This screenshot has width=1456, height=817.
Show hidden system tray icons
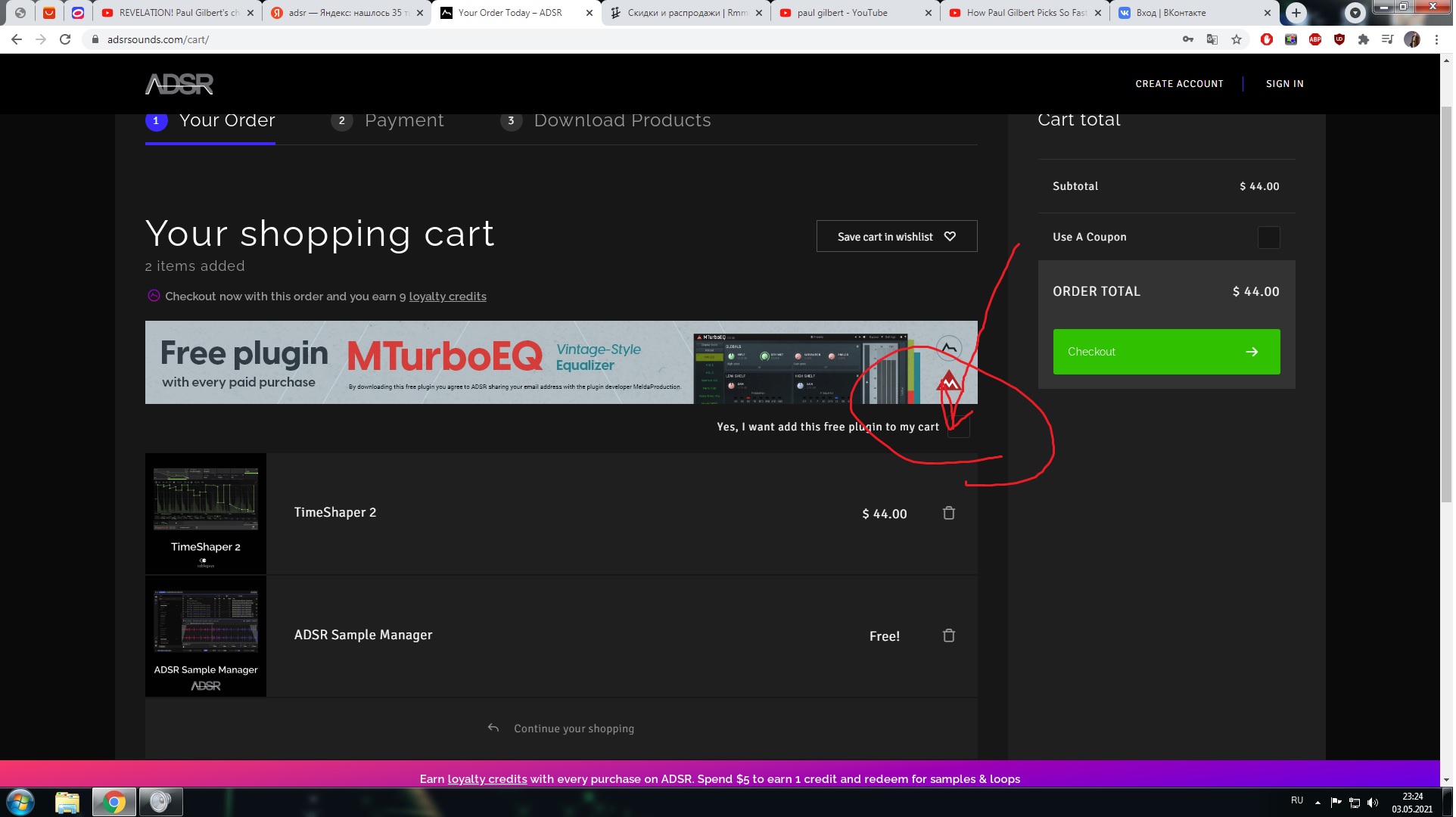(x=1320, y=802)
